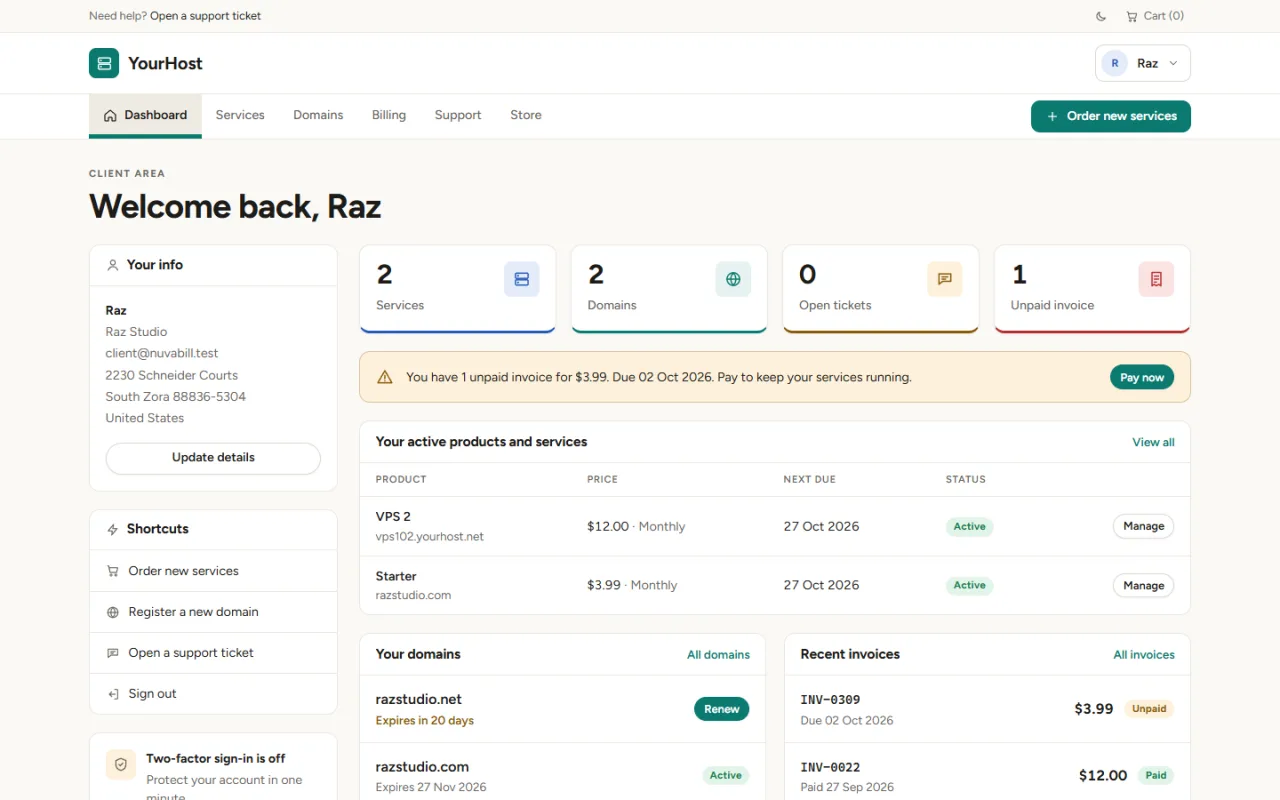1280x800 pixels.
Task: Open the 1 Unpaid invoice summary card
Action: pyautogui.click(x=1092, y=289)
